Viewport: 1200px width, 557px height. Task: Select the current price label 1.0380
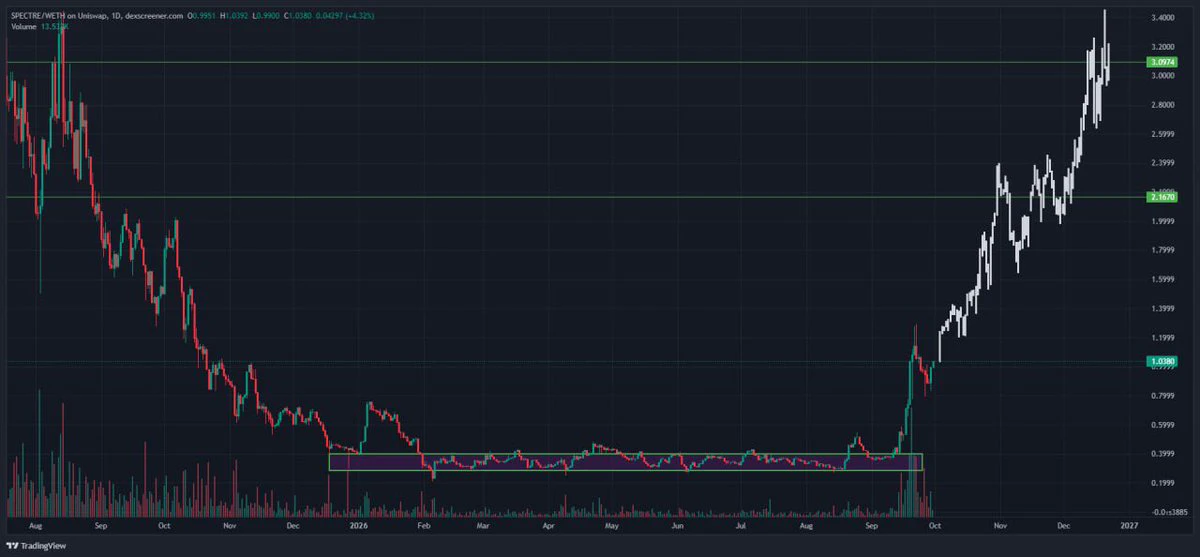[x=1163, y=361]
